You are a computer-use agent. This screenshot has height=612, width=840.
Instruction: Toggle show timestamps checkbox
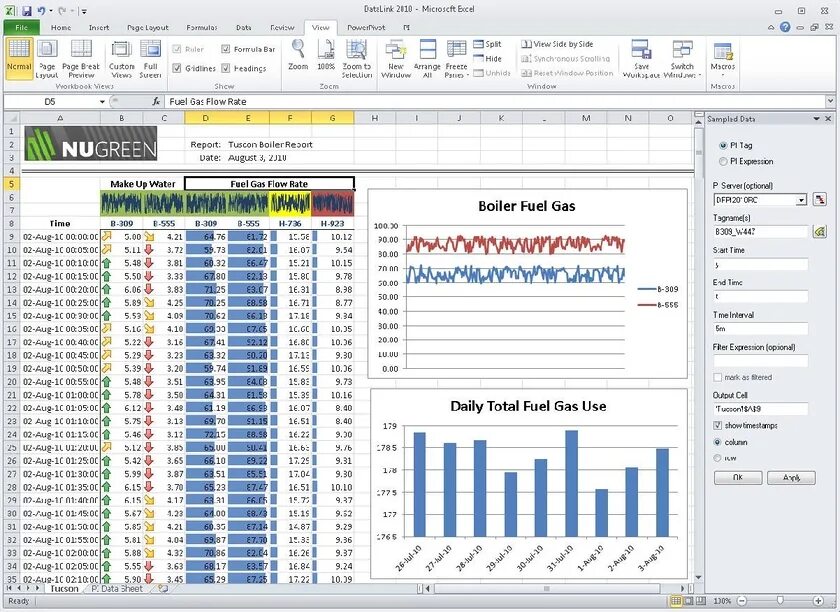tap(718, 426)
